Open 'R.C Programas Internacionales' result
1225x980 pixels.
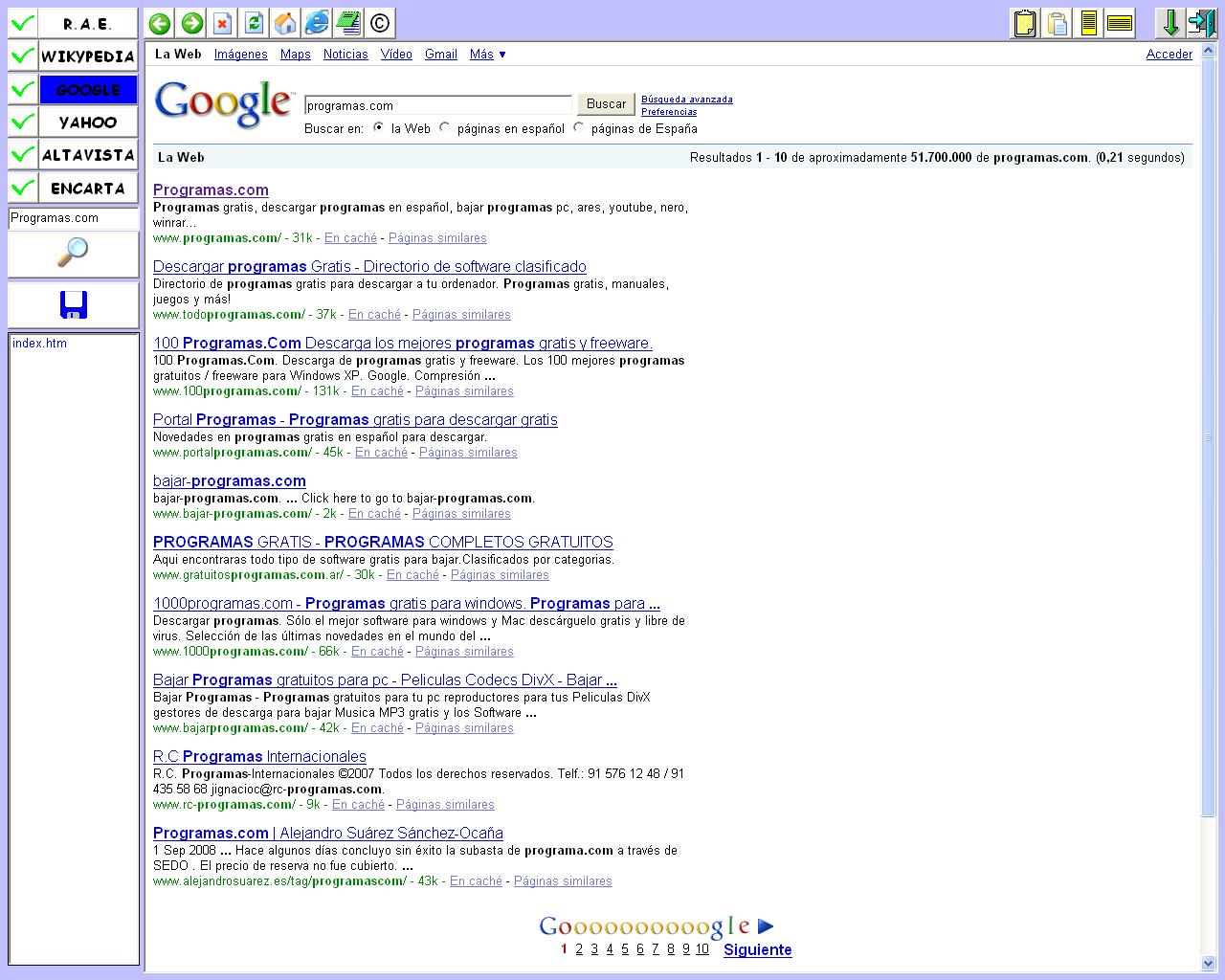259,756
